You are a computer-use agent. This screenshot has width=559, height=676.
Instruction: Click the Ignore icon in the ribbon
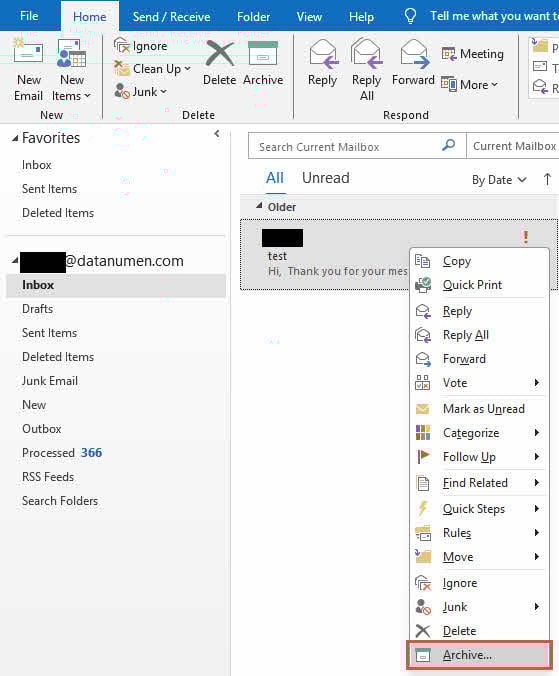122,45
